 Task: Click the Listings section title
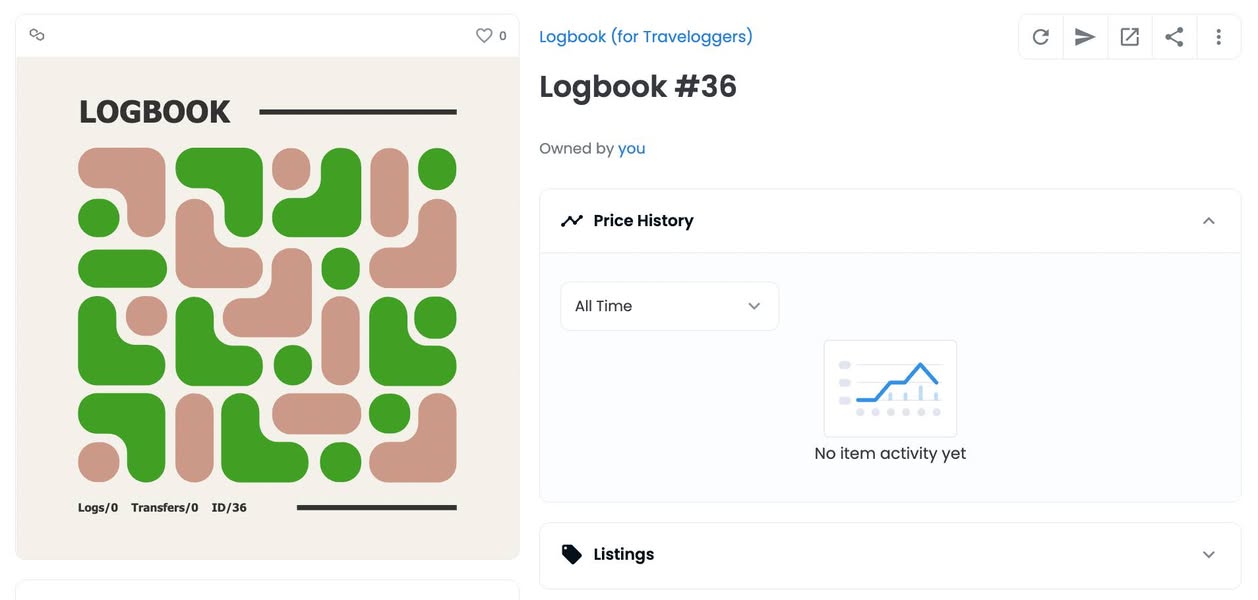(623, 555)
